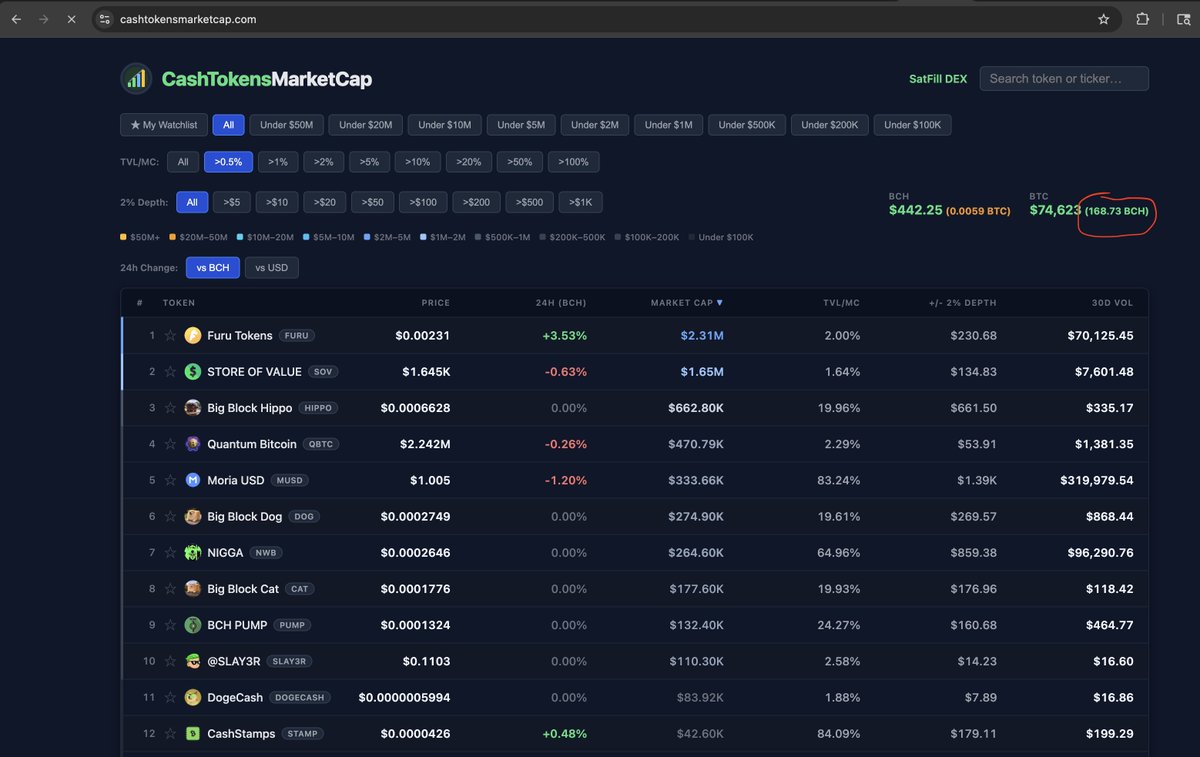This screenshot has height=757, width=1200.
Task: Star Furu Tokens for watchlist
Action: [x=170, y=336]
